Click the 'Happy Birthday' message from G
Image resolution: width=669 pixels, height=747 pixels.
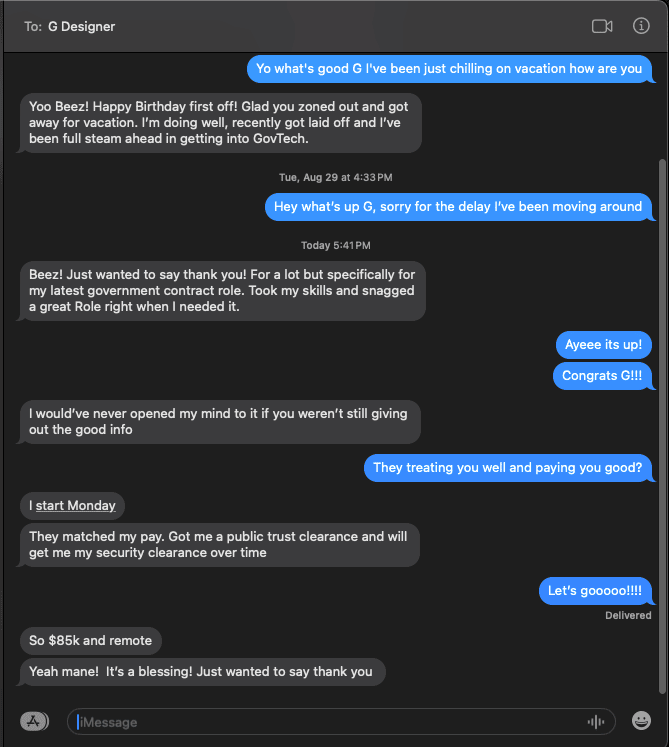220,123
